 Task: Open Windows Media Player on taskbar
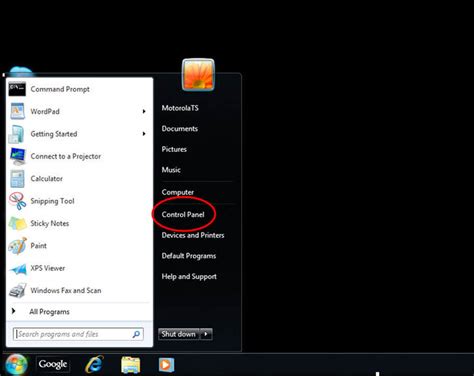(x=166, y=364)
